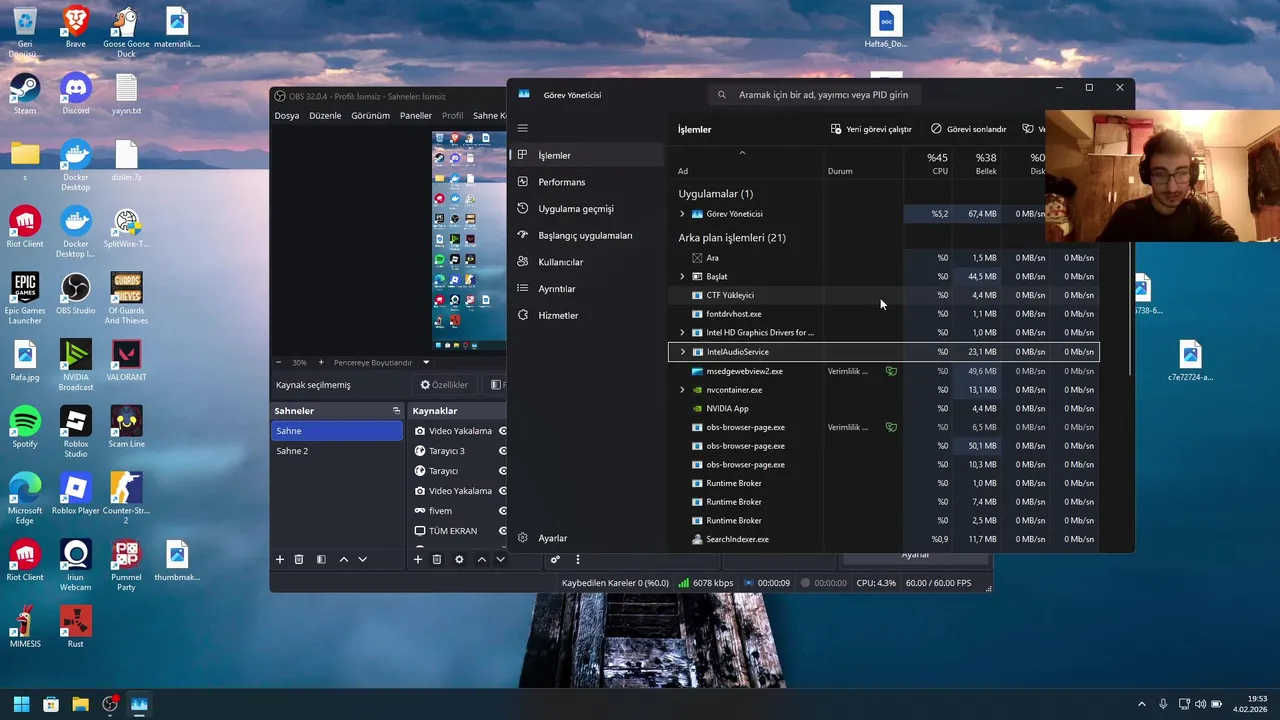Open the Profil menu in OBS
Screen dimensions: 1280x720
click(x=453, y=116)
